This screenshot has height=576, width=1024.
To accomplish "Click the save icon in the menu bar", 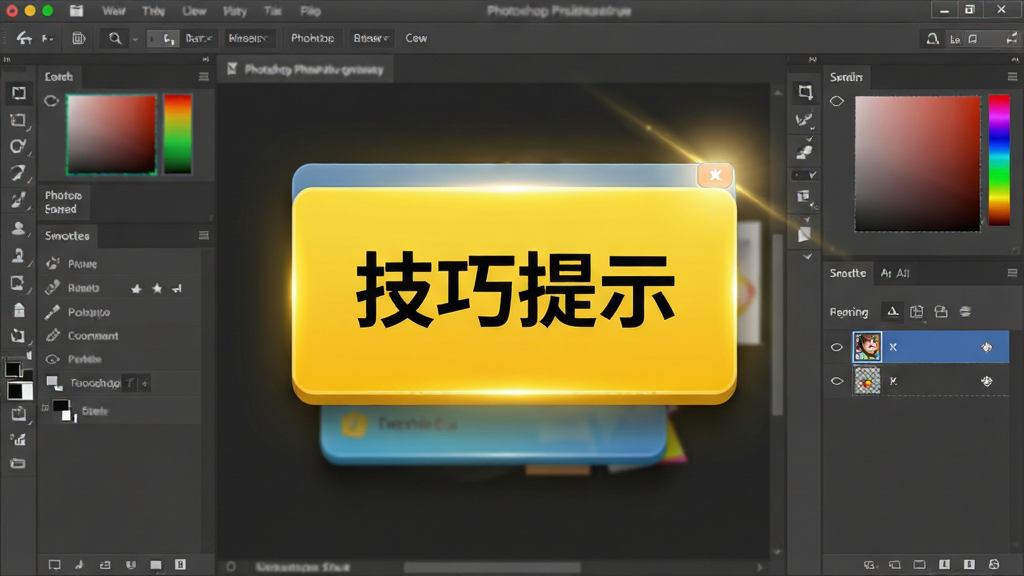I will pos(76,11).
